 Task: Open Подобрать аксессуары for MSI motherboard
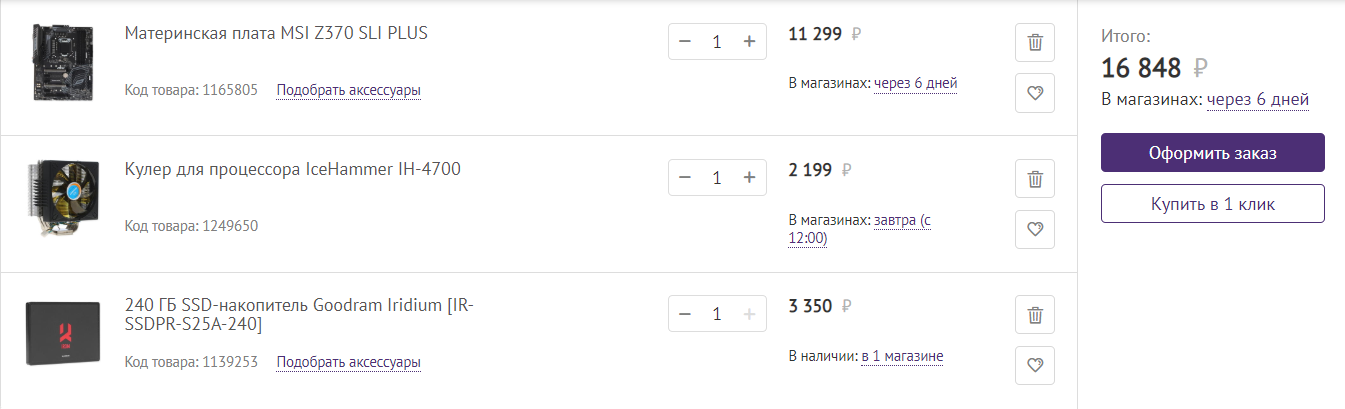coord(348,90)
